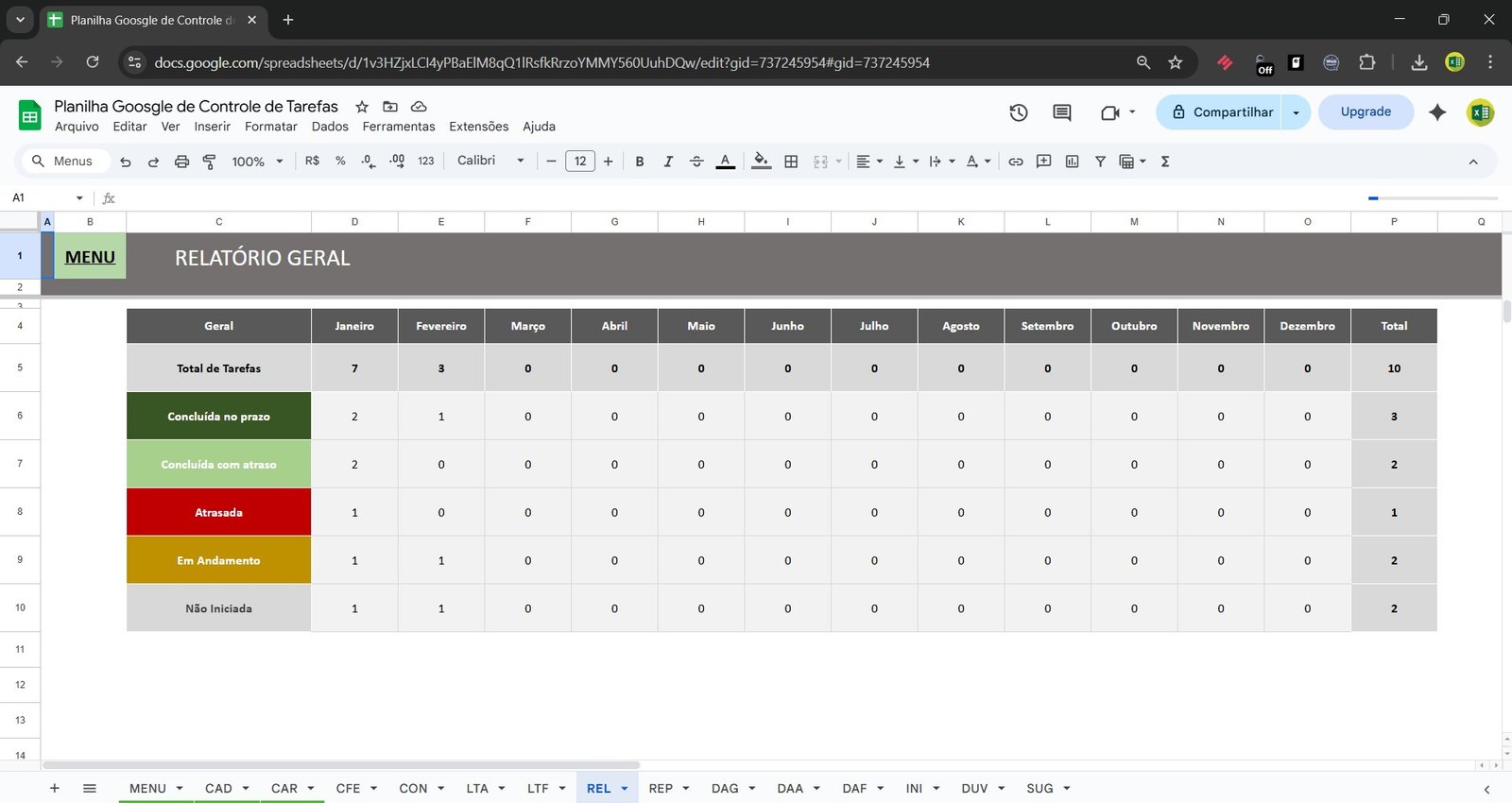Click the borders icon

click(x=791, y=162)
